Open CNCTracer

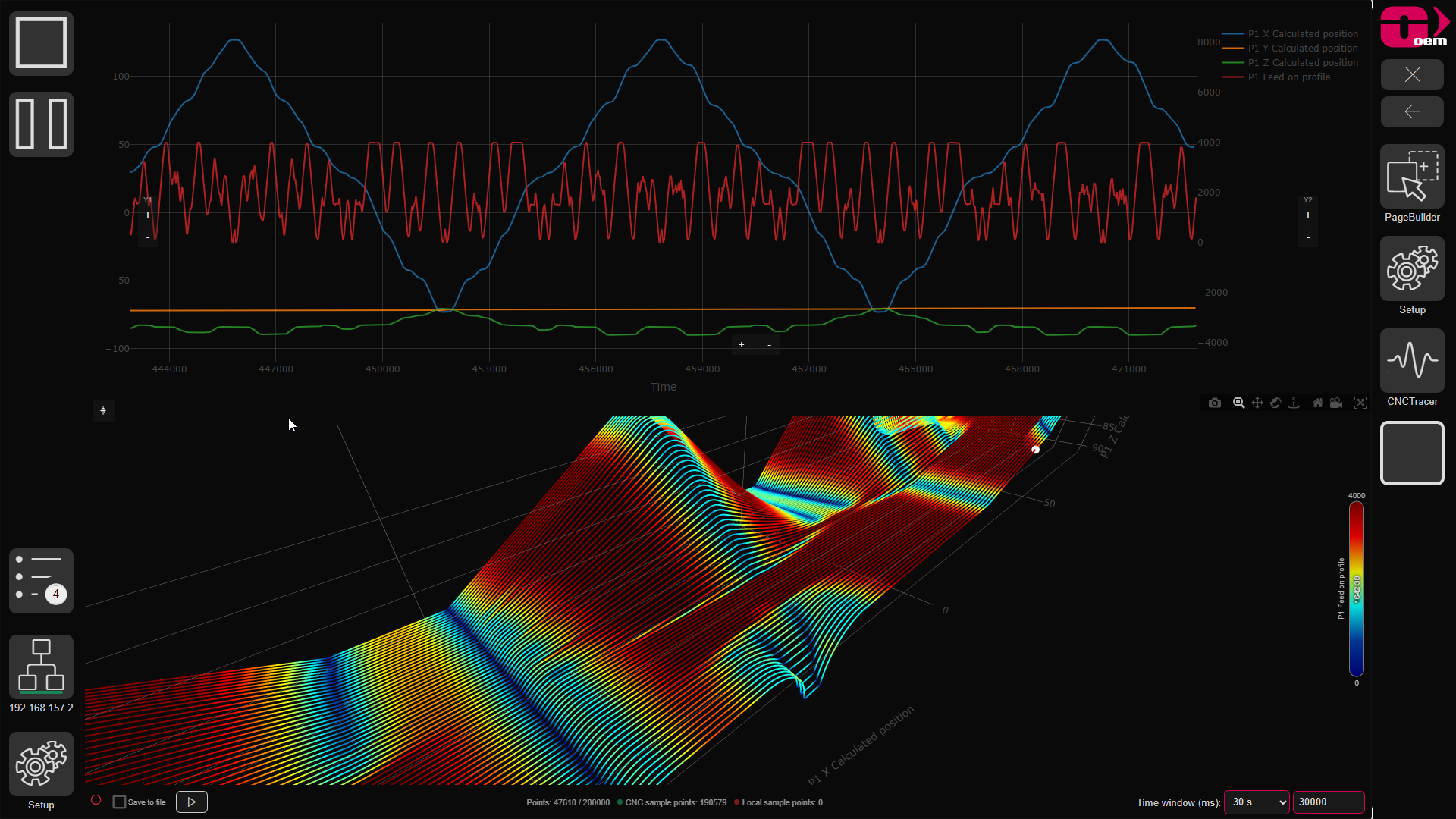[1412, 361]
